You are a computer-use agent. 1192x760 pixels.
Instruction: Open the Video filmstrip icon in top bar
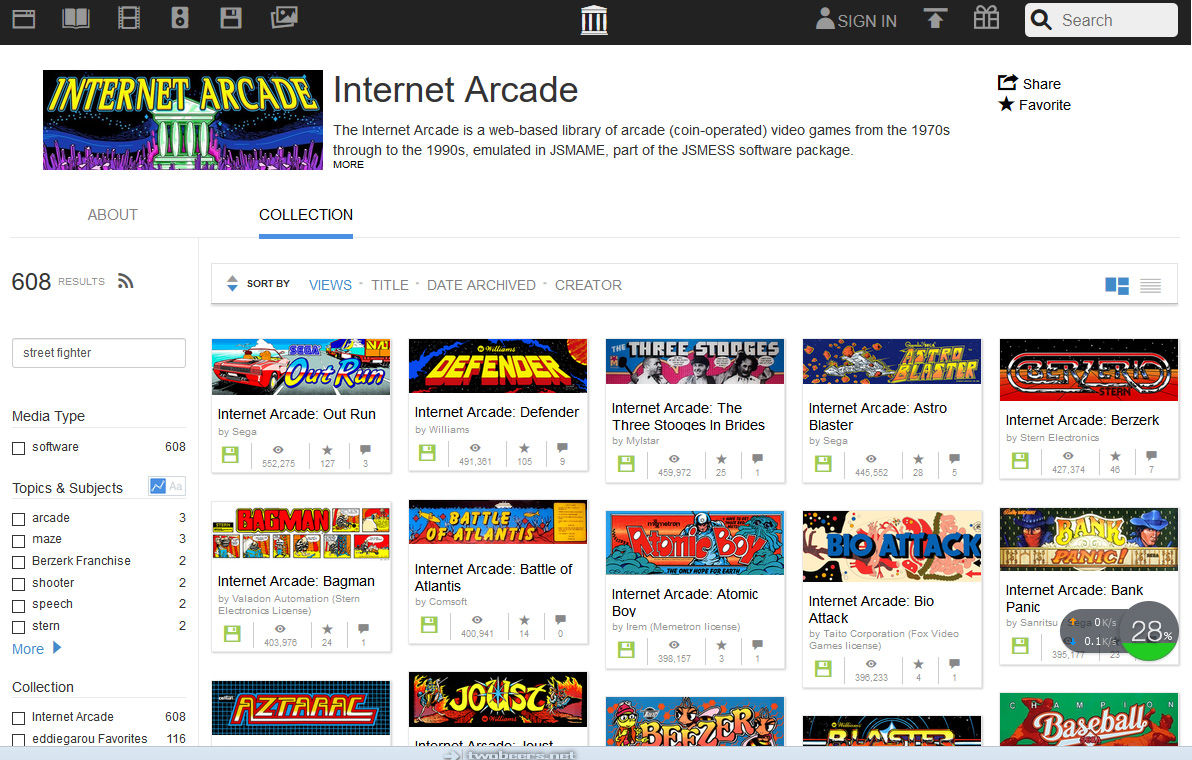click(128, 18)
